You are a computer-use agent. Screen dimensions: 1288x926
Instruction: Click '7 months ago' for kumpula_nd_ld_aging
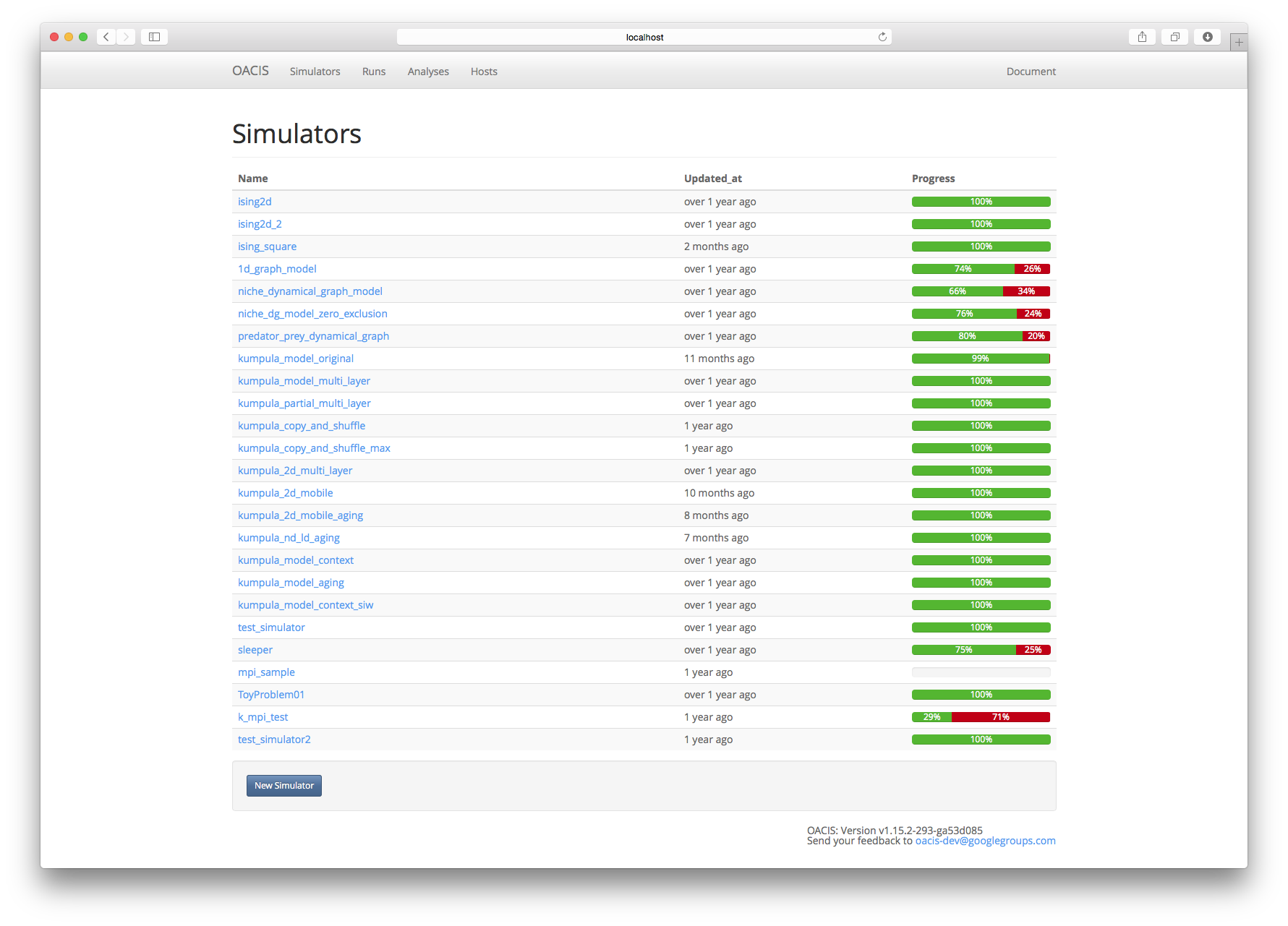[x=716, y=538]
